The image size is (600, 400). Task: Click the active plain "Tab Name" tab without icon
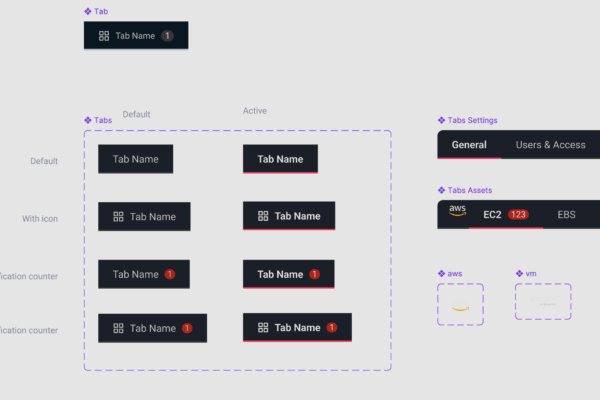click(x=280, y=159)
